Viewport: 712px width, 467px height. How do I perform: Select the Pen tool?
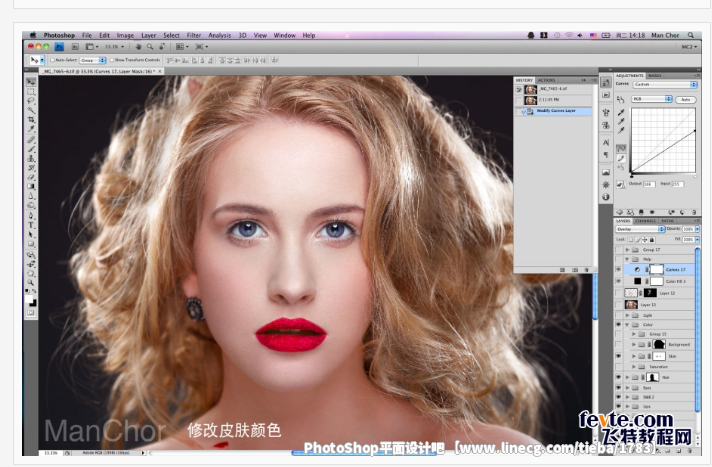point(30,216)
